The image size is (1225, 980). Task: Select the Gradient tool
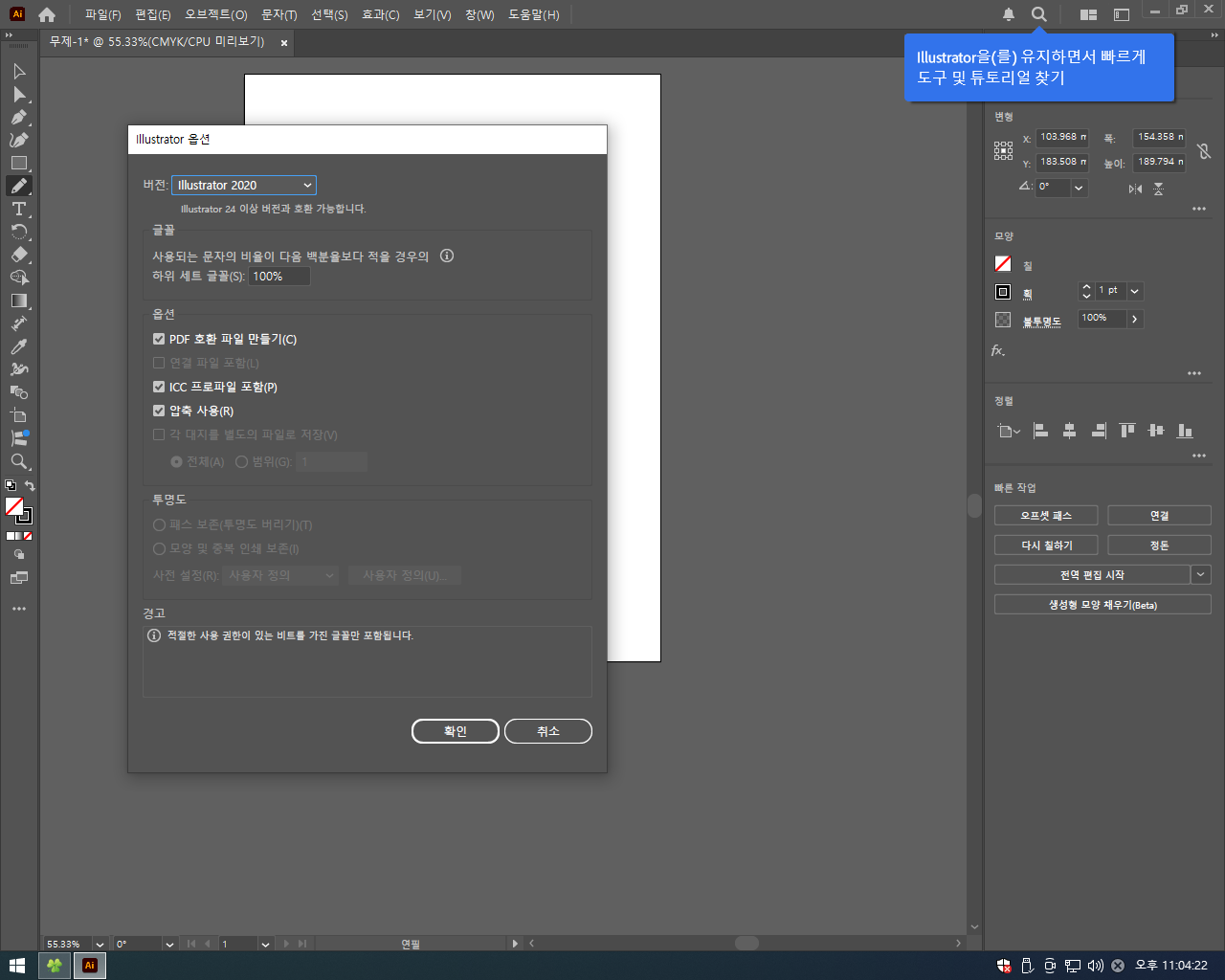pos(19,301)
